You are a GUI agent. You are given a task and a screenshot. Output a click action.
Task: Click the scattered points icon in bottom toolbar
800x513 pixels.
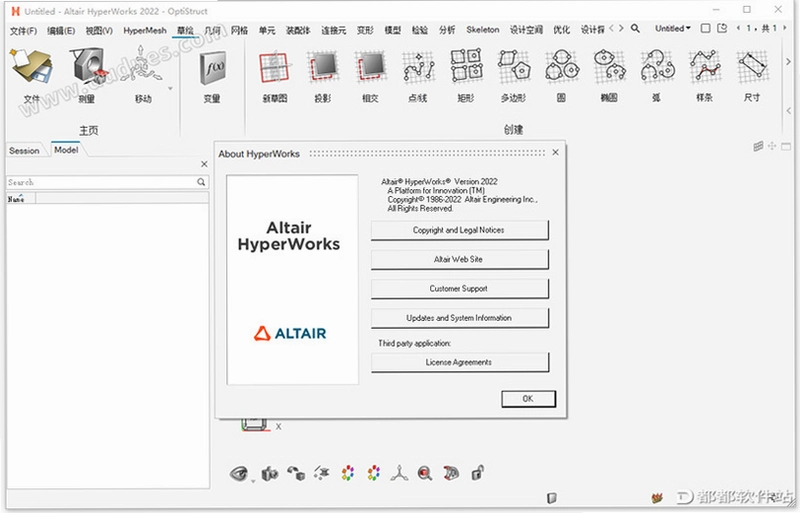click(321, 473)
